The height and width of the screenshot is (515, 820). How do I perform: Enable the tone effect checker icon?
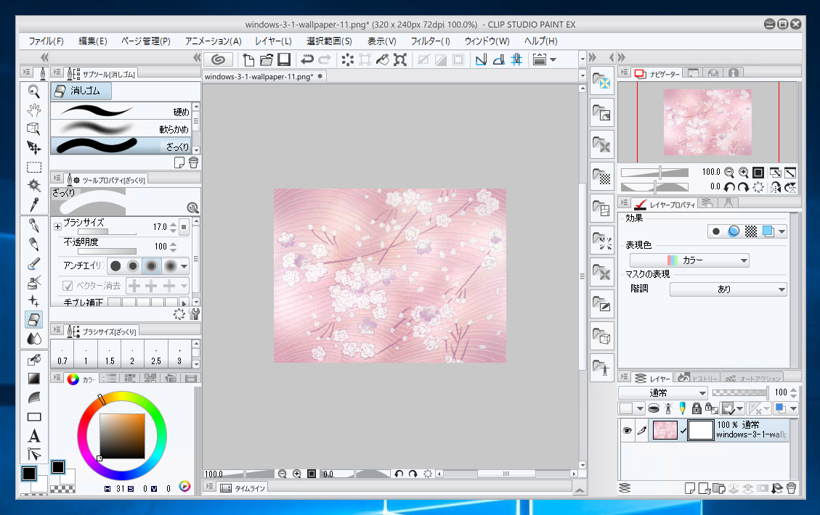point(751,231)
